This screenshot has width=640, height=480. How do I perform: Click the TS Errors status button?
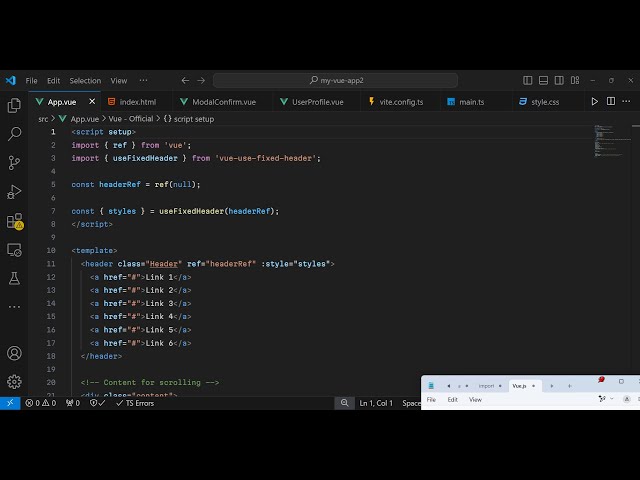[x=133, y=403]
